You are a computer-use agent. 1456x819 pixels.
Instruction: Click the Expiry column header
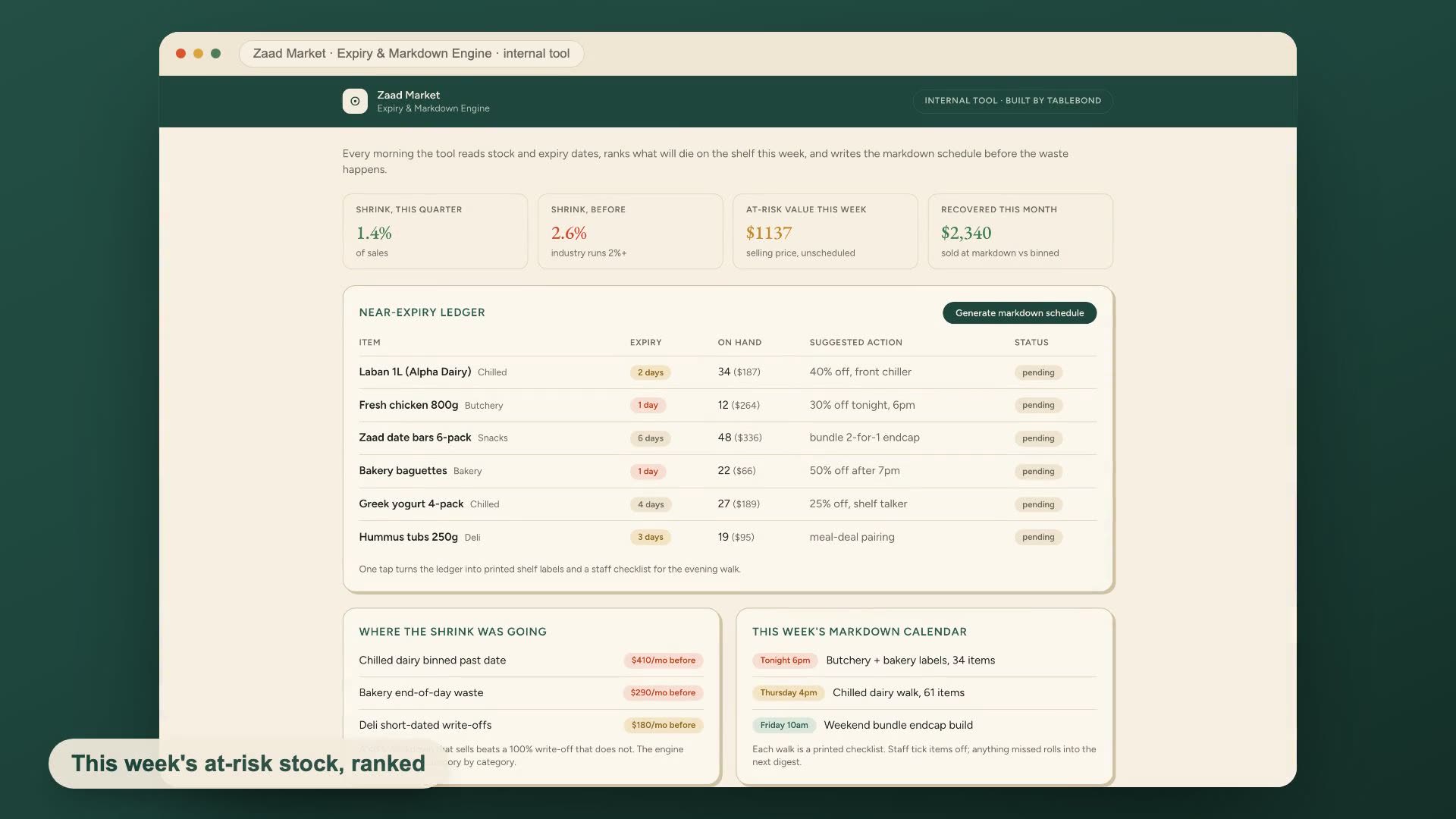pos(645,343)
